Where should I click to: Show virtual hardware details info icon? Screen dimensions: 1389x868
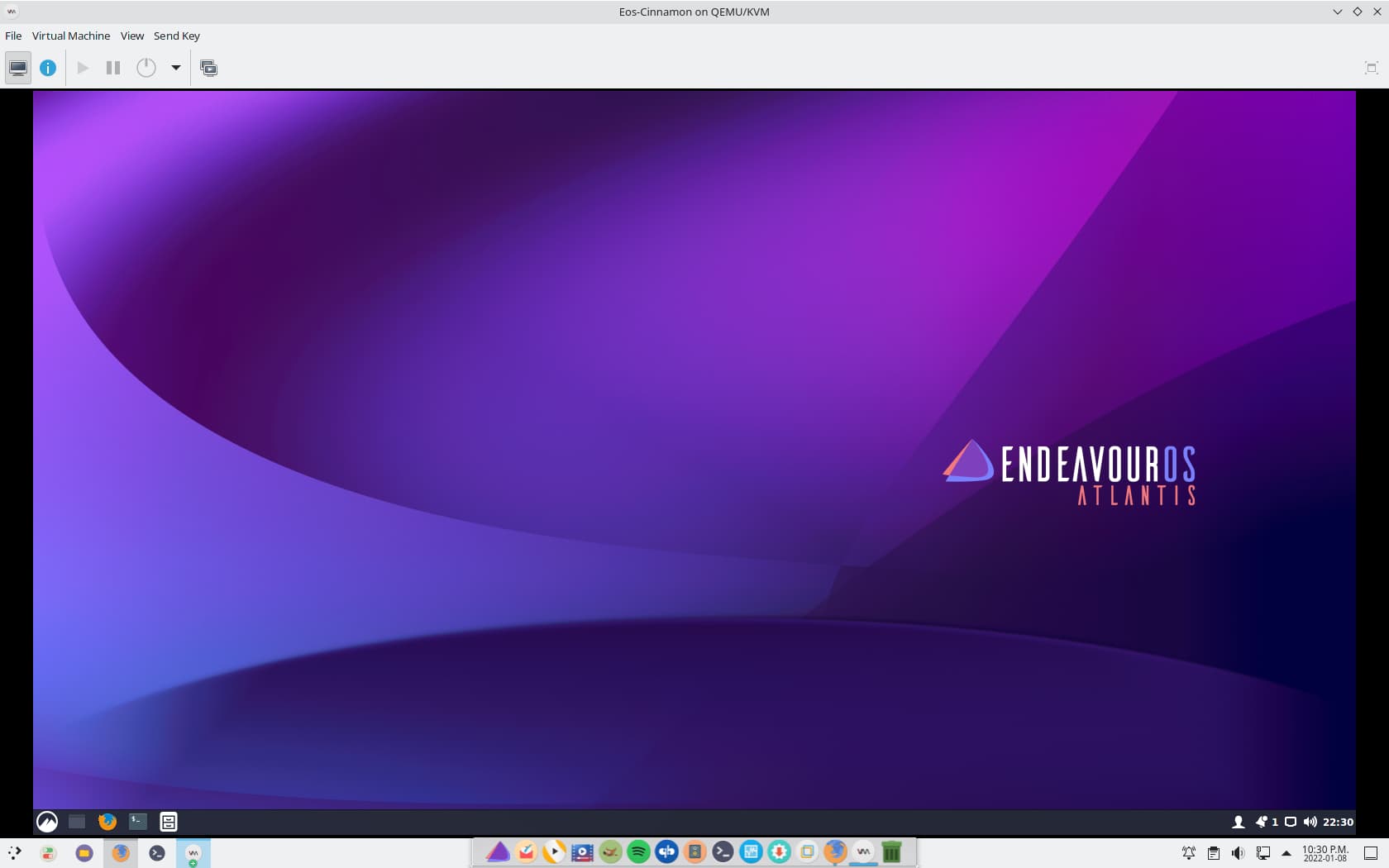48,68
